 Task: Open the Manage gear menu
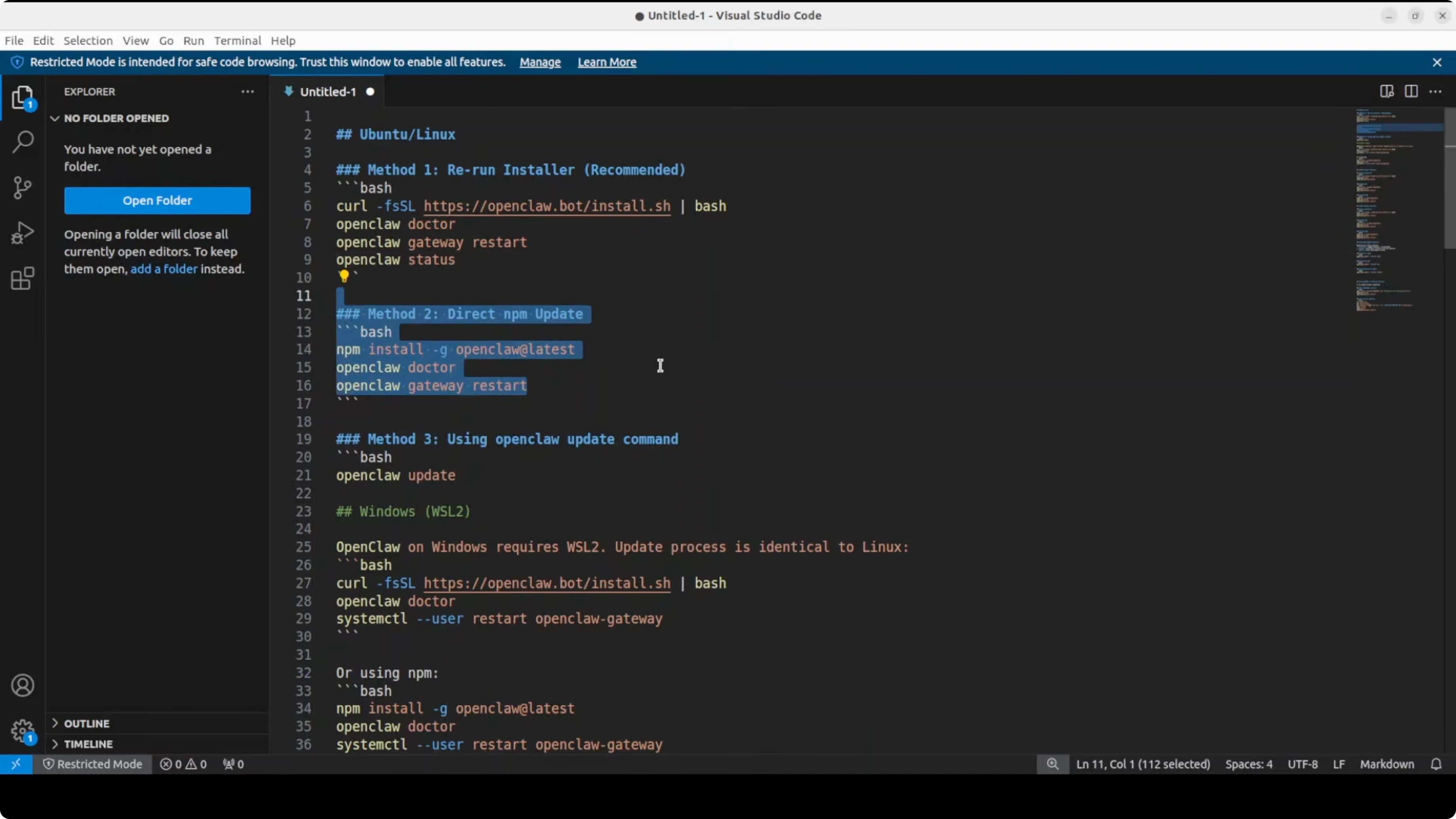[x=23, y=731]
